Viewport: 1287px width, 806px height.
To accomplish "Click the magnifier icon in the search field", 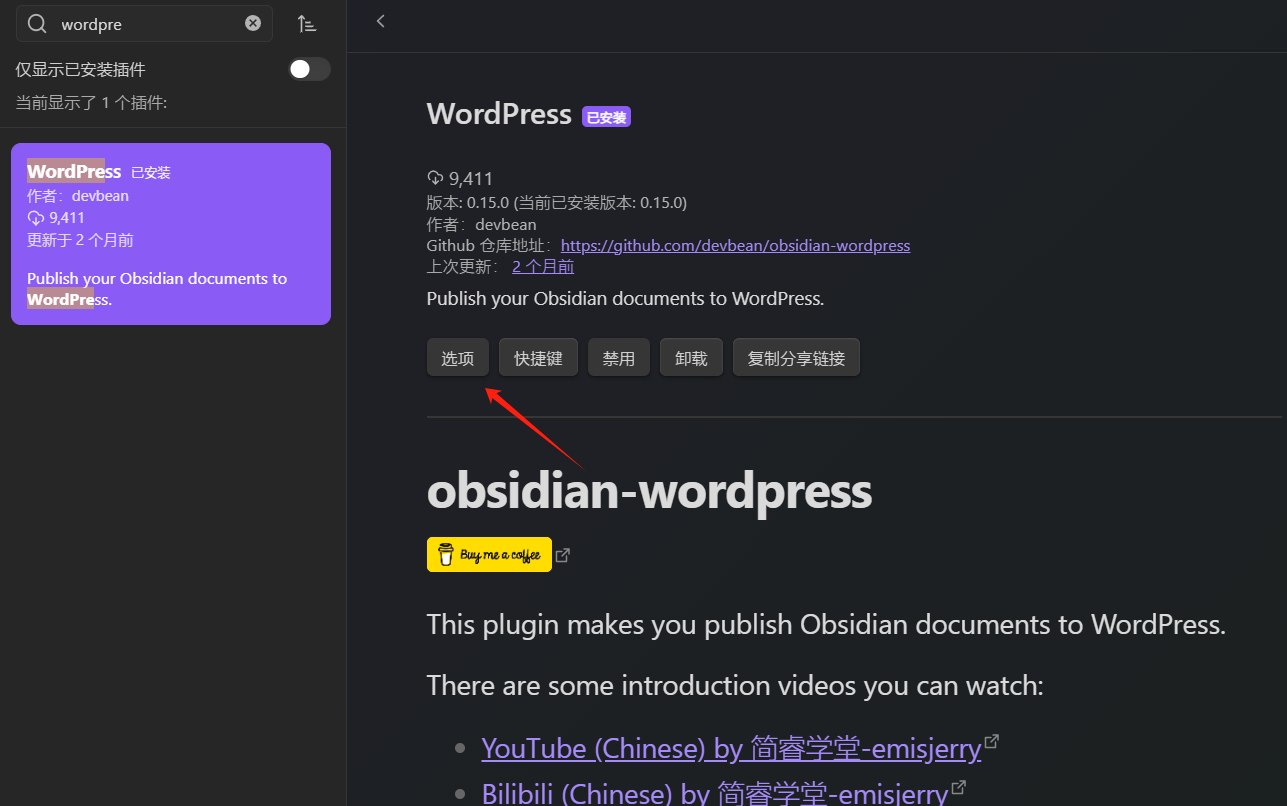I will click(37, 22).
